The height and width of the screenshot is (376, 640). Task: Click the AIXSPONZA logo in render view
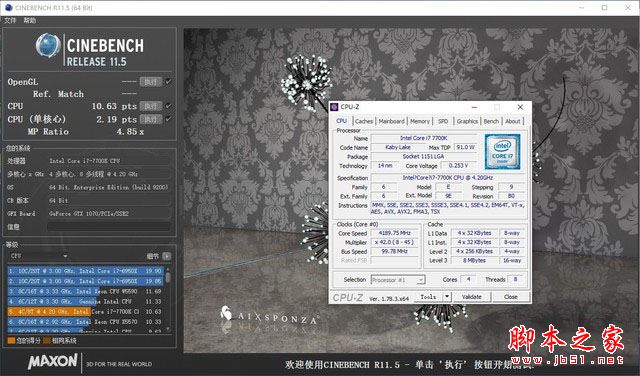coord(270,315)
